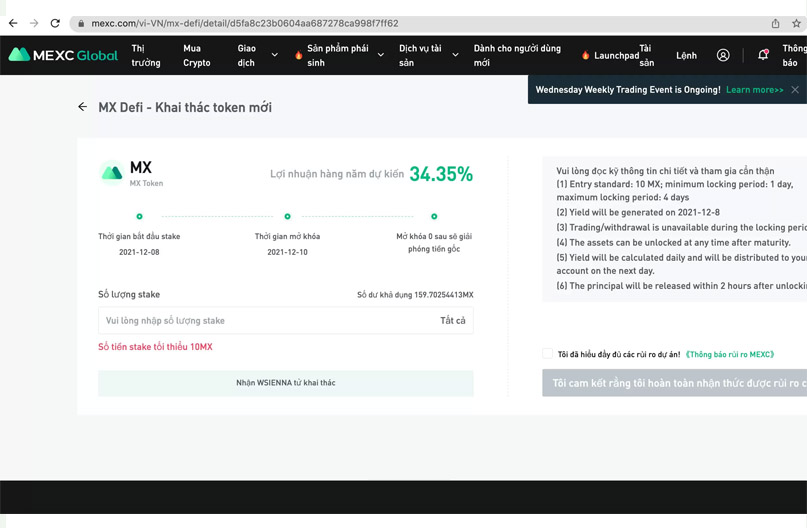Click MX Defi - Khai thác token mới heading
Image resolution: width=807 pixels, height=528 pixels.
185,107
